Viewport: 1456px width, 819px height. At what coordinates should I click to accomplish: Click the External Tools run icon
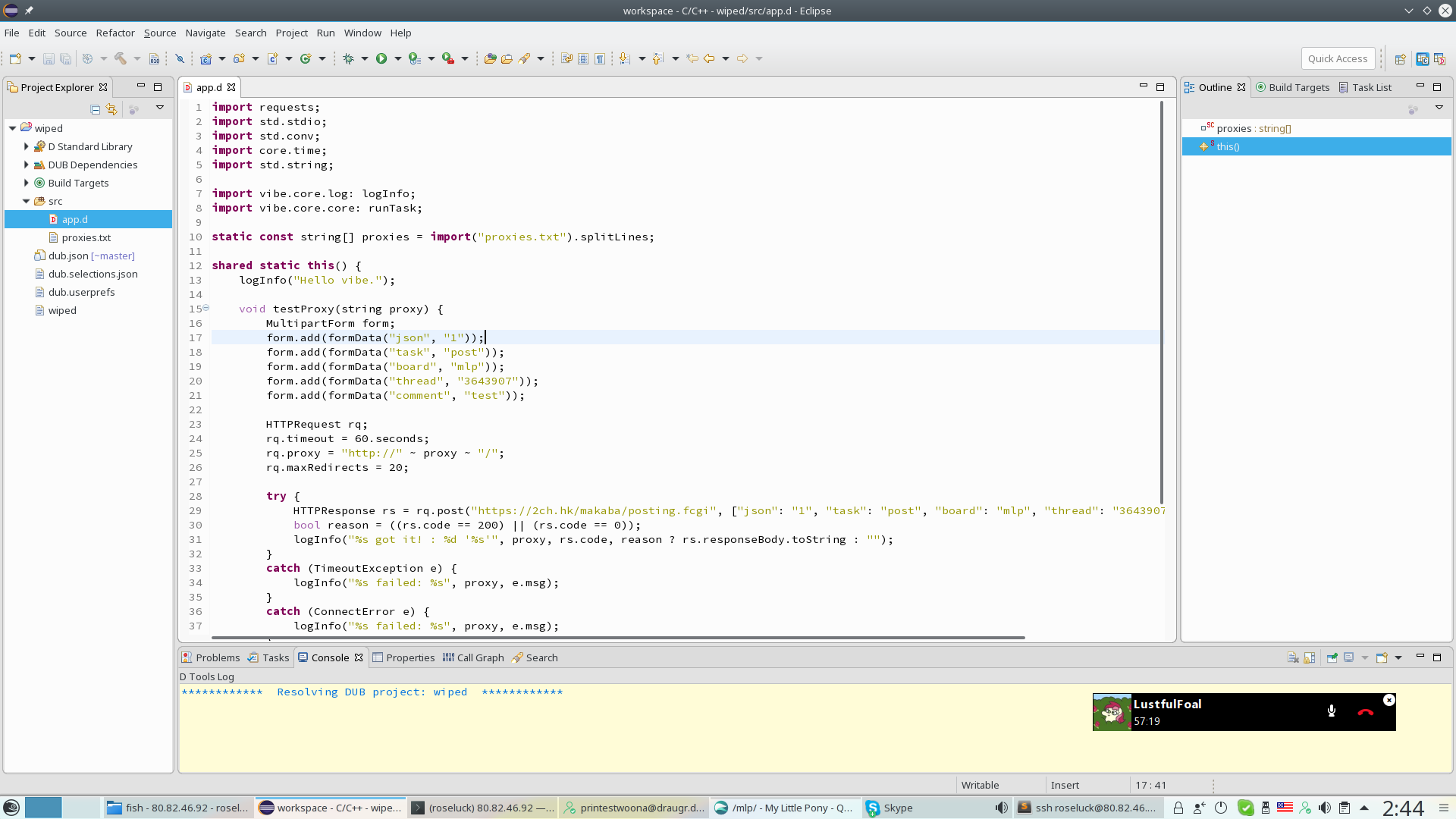click(448, 58)
